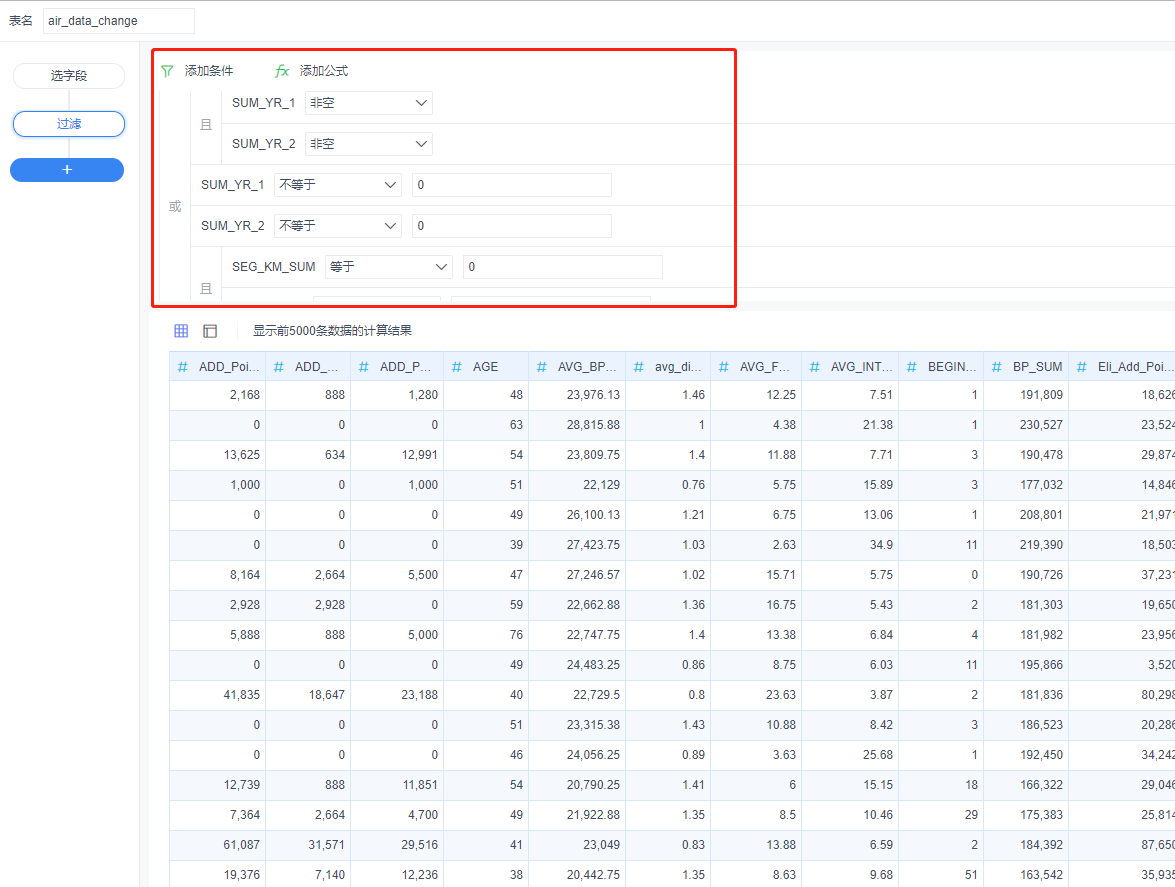This screenshot has width=1175, height=887.
Task: Switch to table grid view icon
Action: click(x=181, y=330)
